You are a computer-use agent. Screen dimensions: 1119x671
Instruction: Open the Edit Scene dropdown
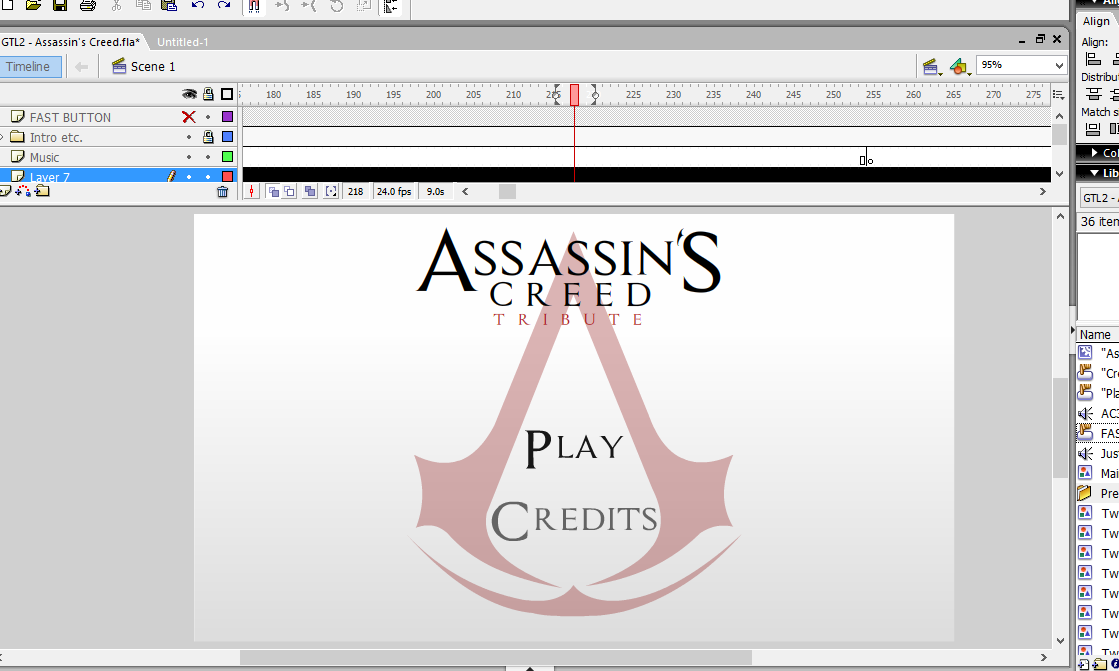[931, 67]
